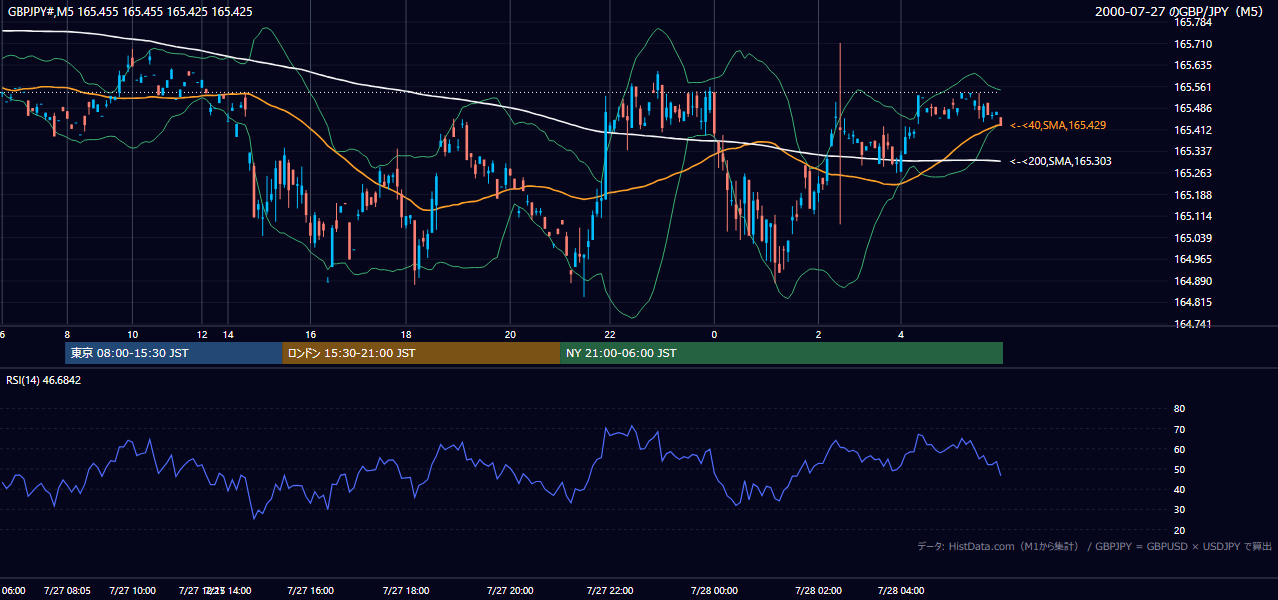Click RSI scale value 80

tap(1179, 409)
